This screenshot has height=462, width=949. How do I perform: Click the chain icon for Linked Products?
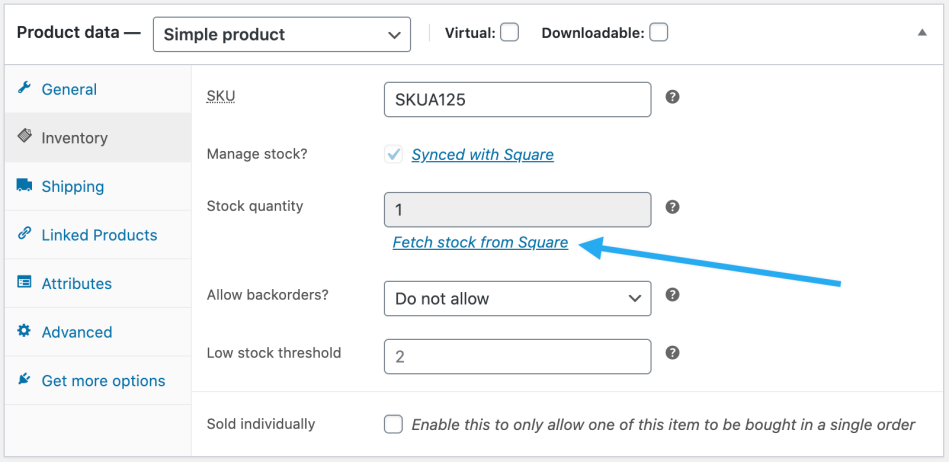tap(25, 234)
